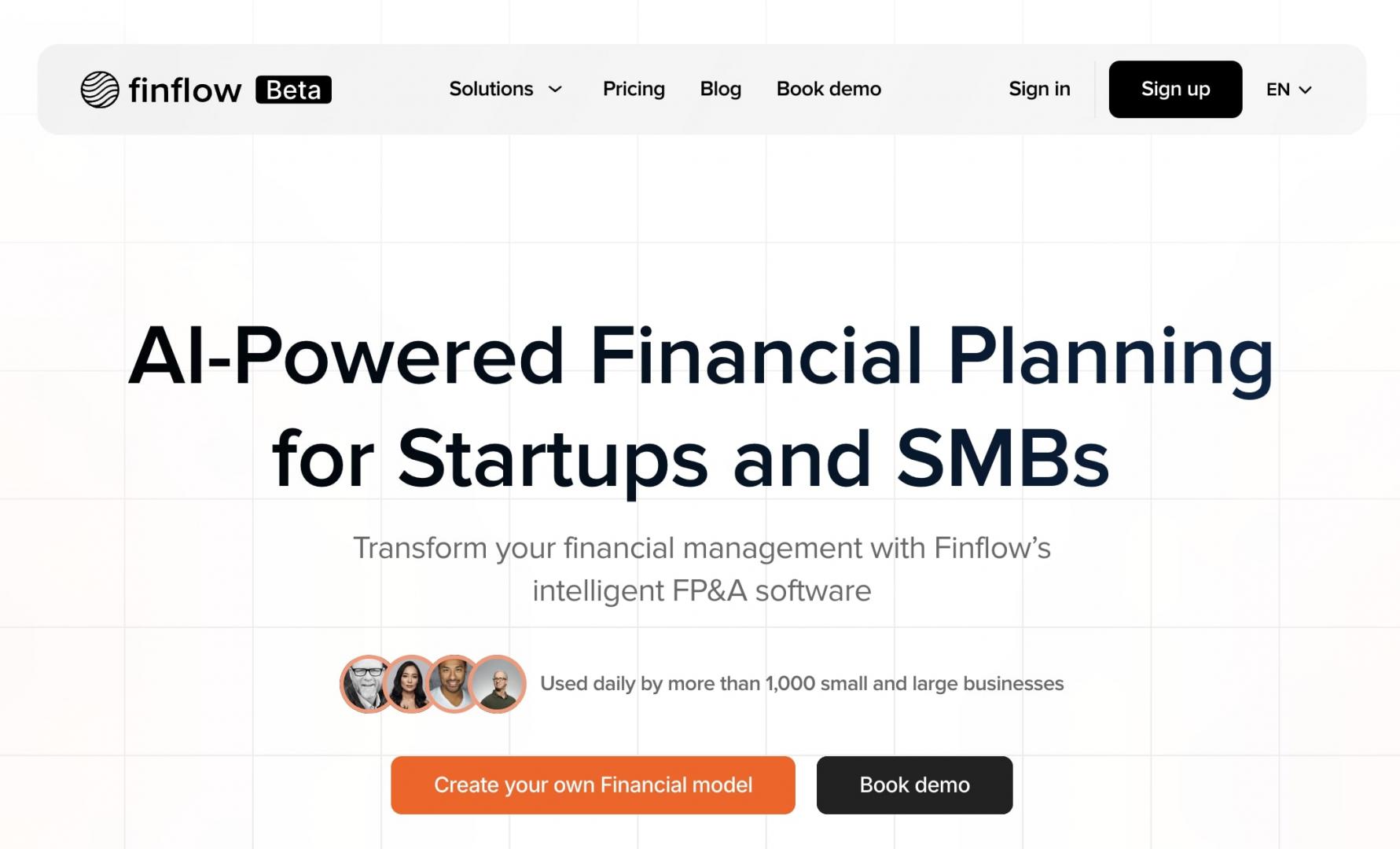Click the text about 1,000 businesses
1400x849 pixels.
coord(802,684)
